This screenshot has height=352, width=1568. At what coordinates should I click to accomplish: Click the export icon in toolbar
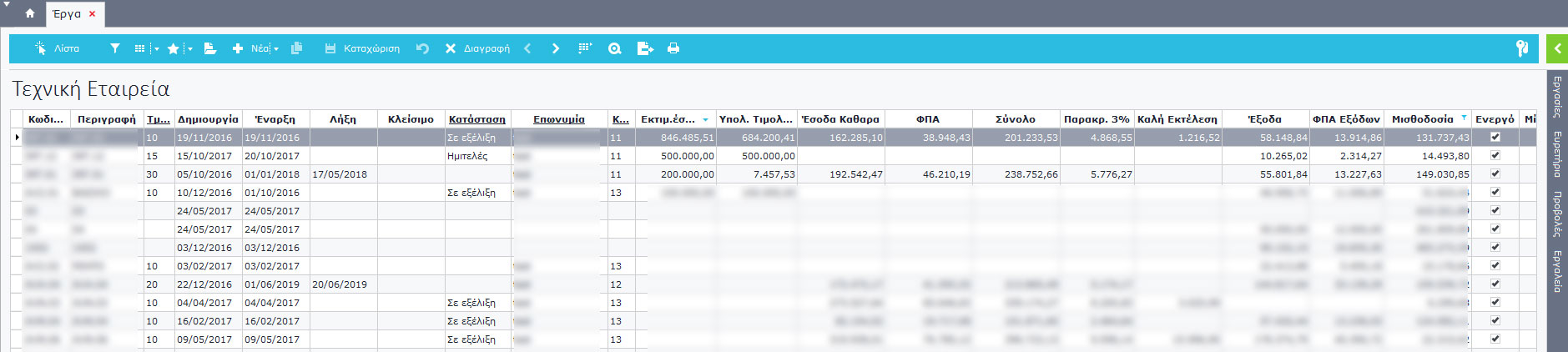tap(645, 48)
